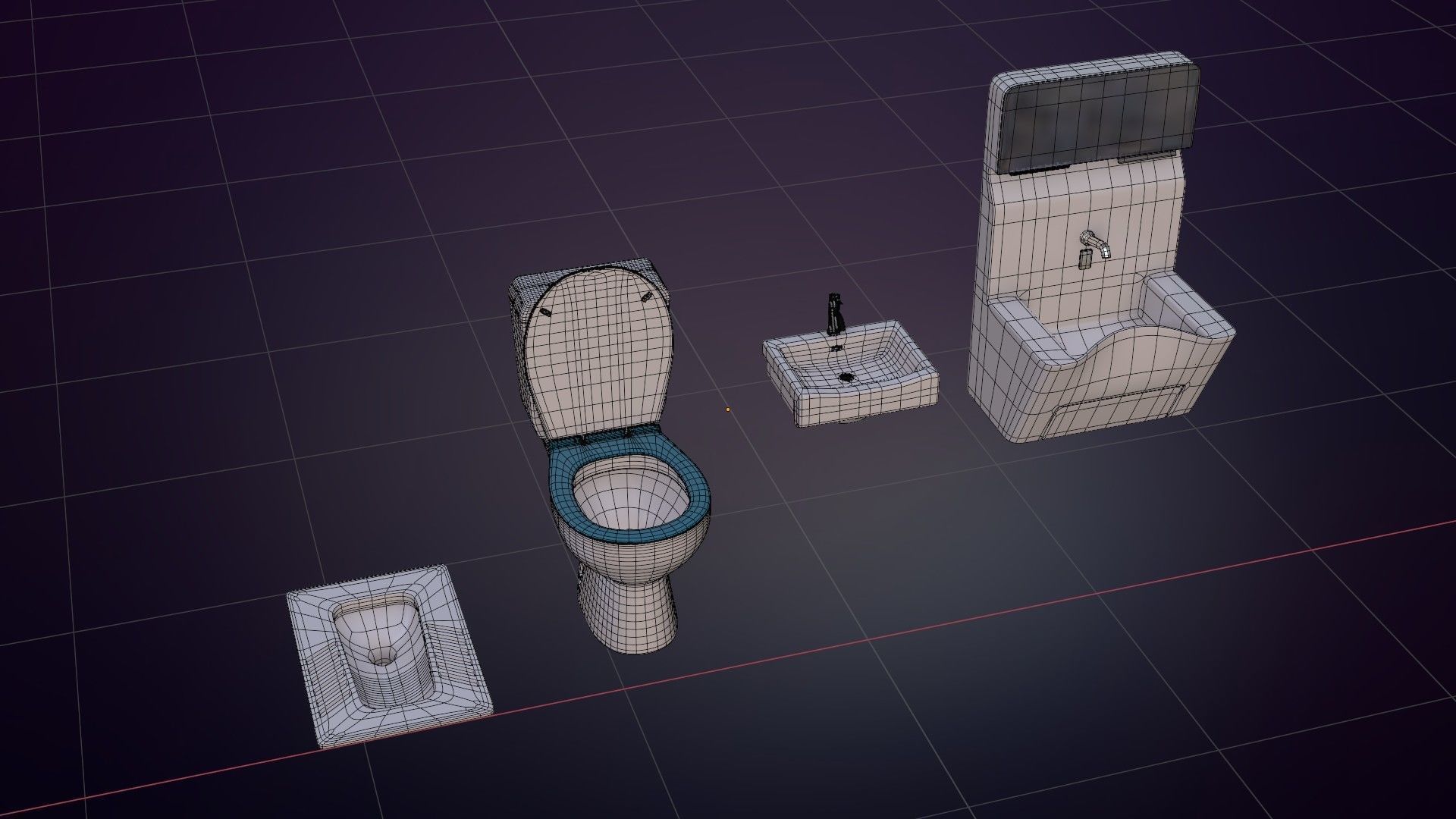Select the black faucet on small sink
This screenshot has width=1456, height=819.
[x=835, y=314]
